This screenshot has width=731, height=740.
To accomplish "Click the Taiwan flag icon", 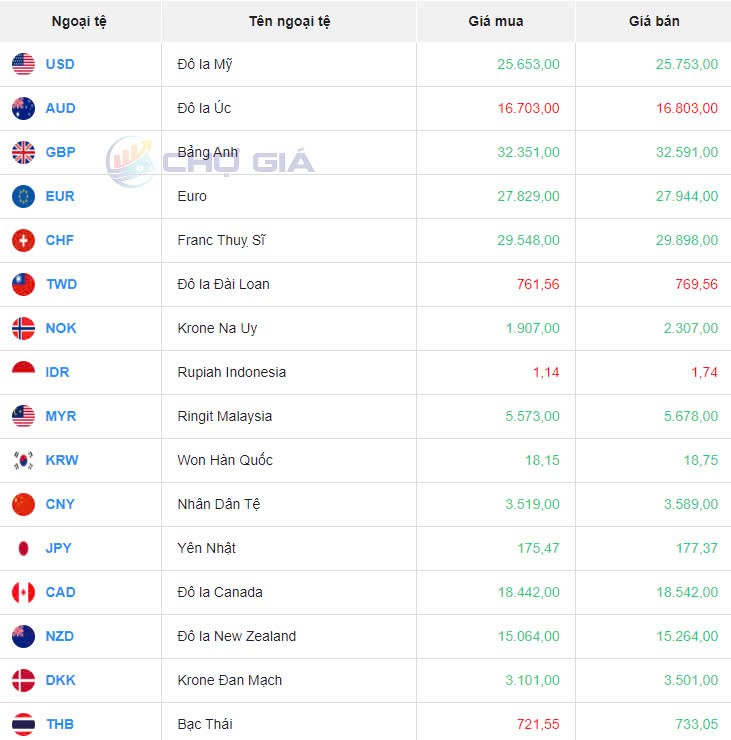I will pos(23,284).
